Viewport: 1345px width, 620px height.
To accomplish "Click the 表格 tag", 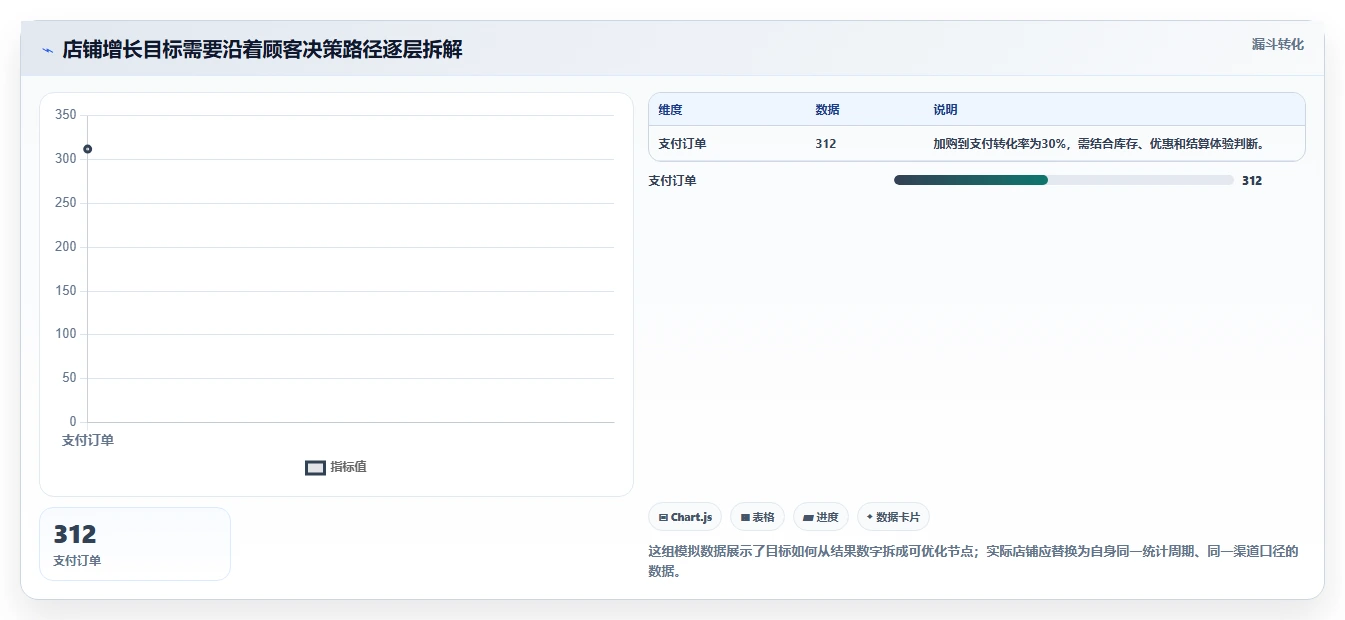I will 758,517.
